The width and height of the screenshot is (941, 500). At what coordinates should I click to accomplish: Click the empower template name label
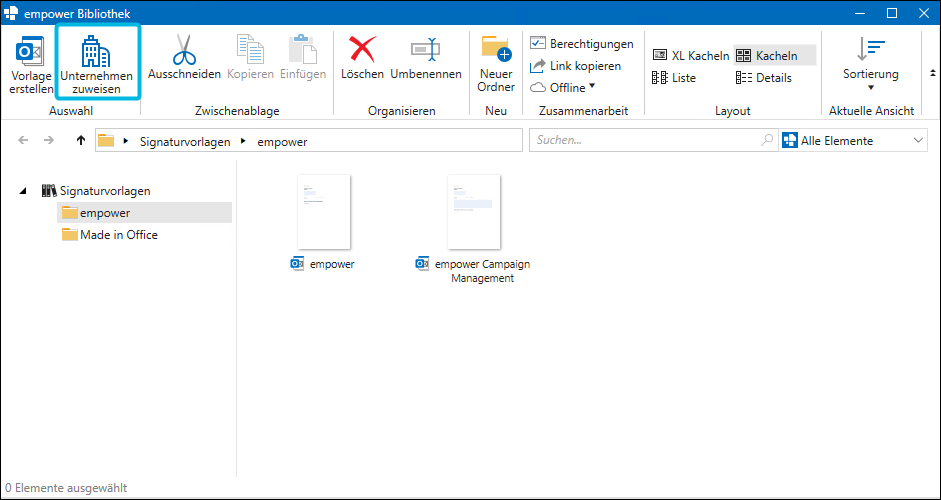(x=332, y=264)
